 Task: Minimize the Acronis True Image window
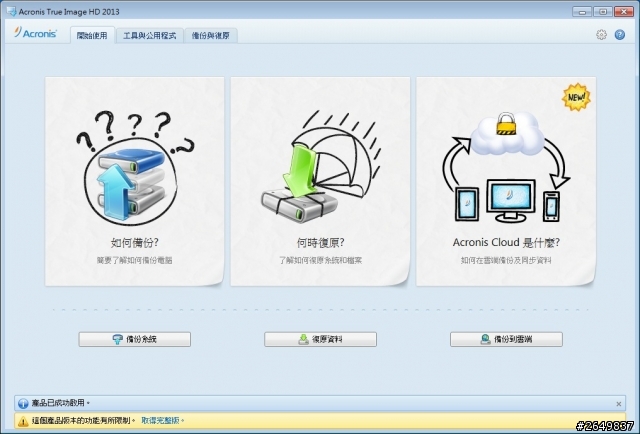coord(582,12)
